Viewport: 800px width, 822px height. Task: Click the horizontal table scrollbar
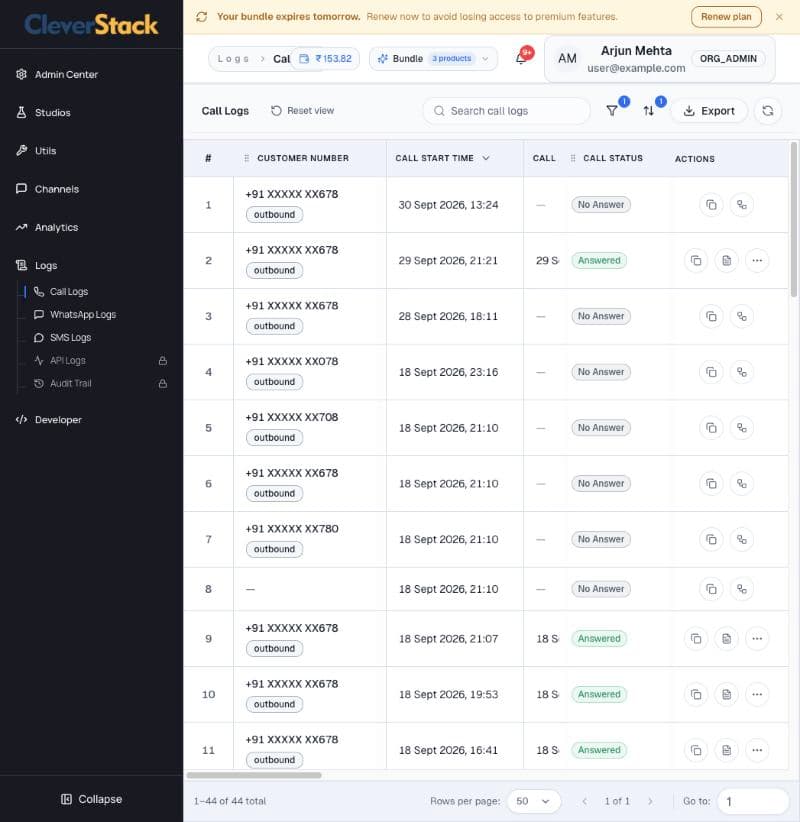coord(254,775)
